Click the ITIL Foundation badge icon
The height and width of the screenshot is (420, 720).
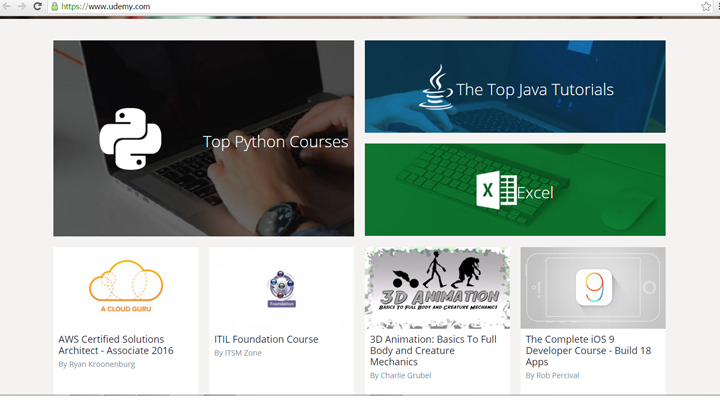pos(281,289)
